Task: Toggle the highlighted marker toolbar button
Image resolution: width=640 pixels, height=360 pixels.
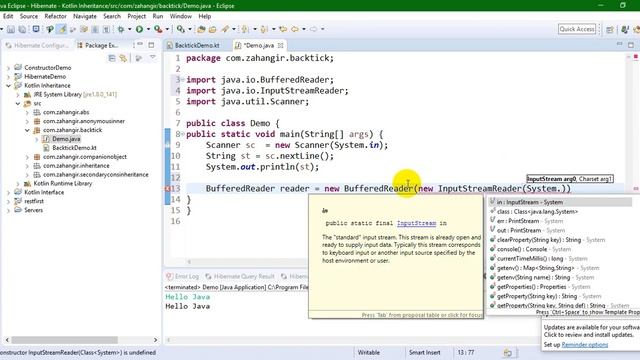Action: click(x=62, y=29)
